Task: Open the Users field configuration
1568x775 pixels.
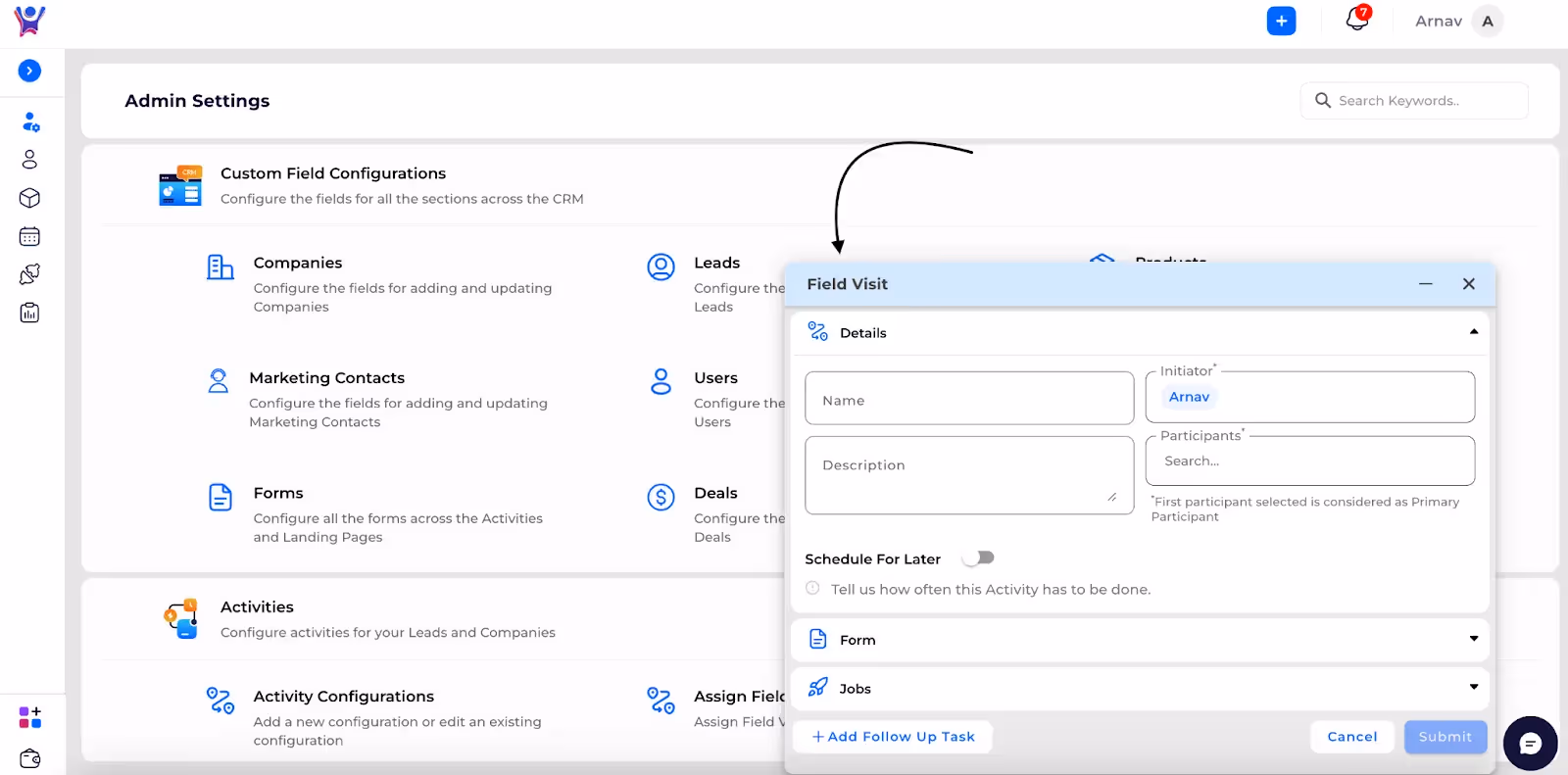Action: tap(716, 378)
